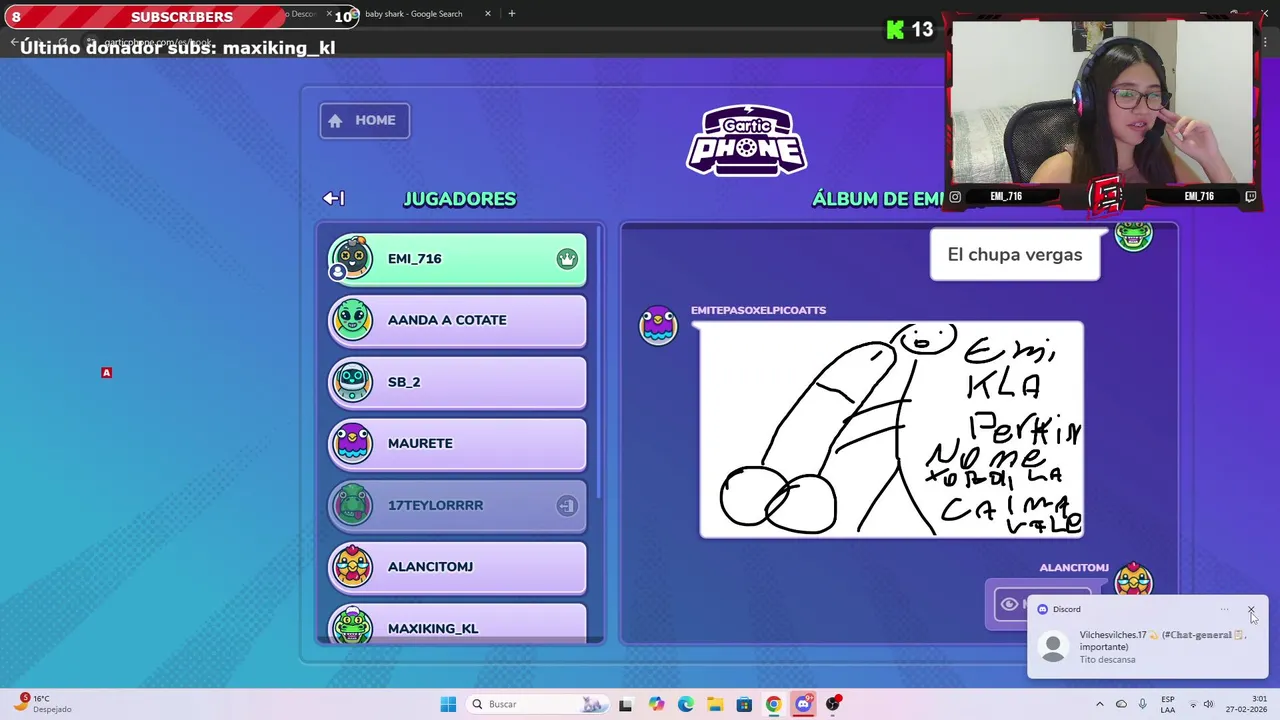
Task: Select player MAURETE
Action: [457, 443]
